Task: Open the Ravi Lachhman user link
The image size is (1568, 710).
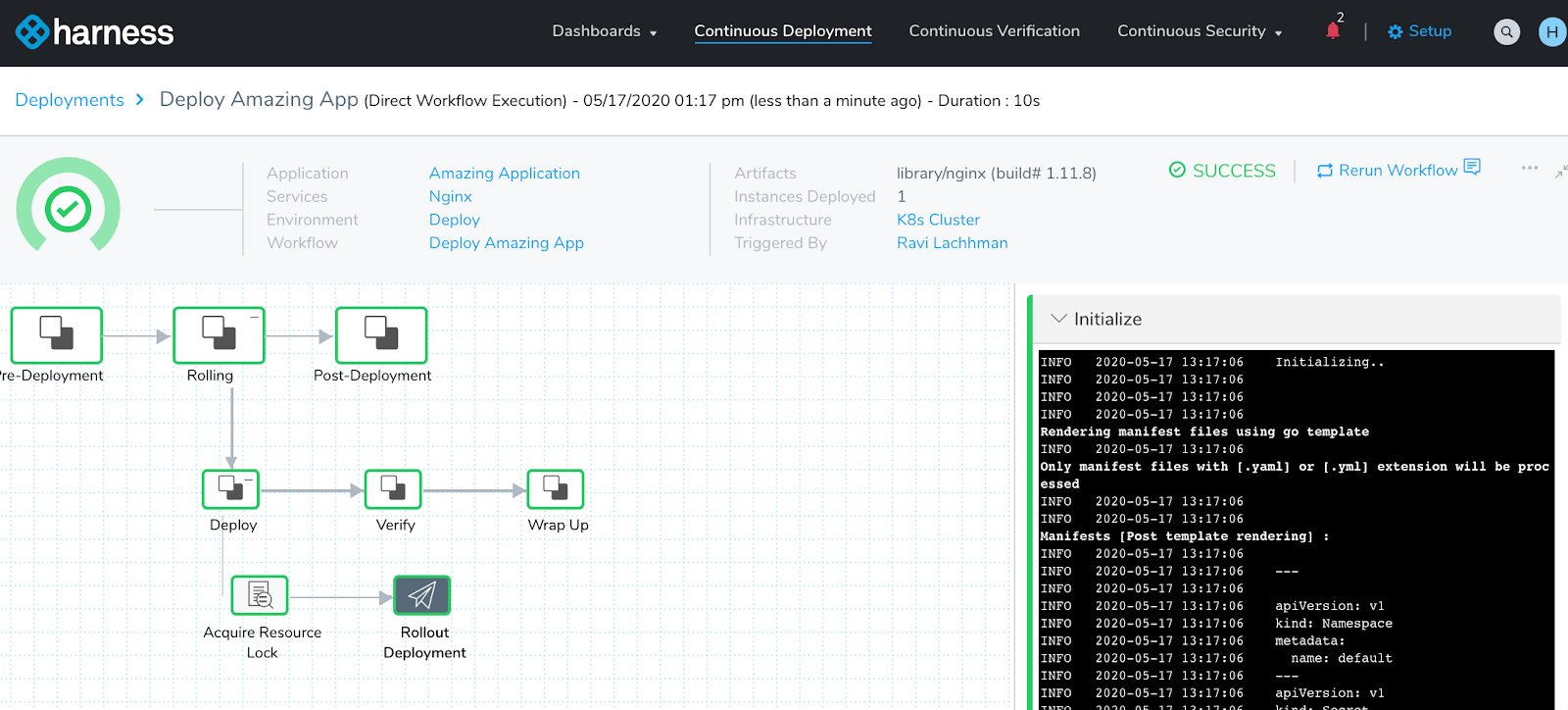Action: 953,243
